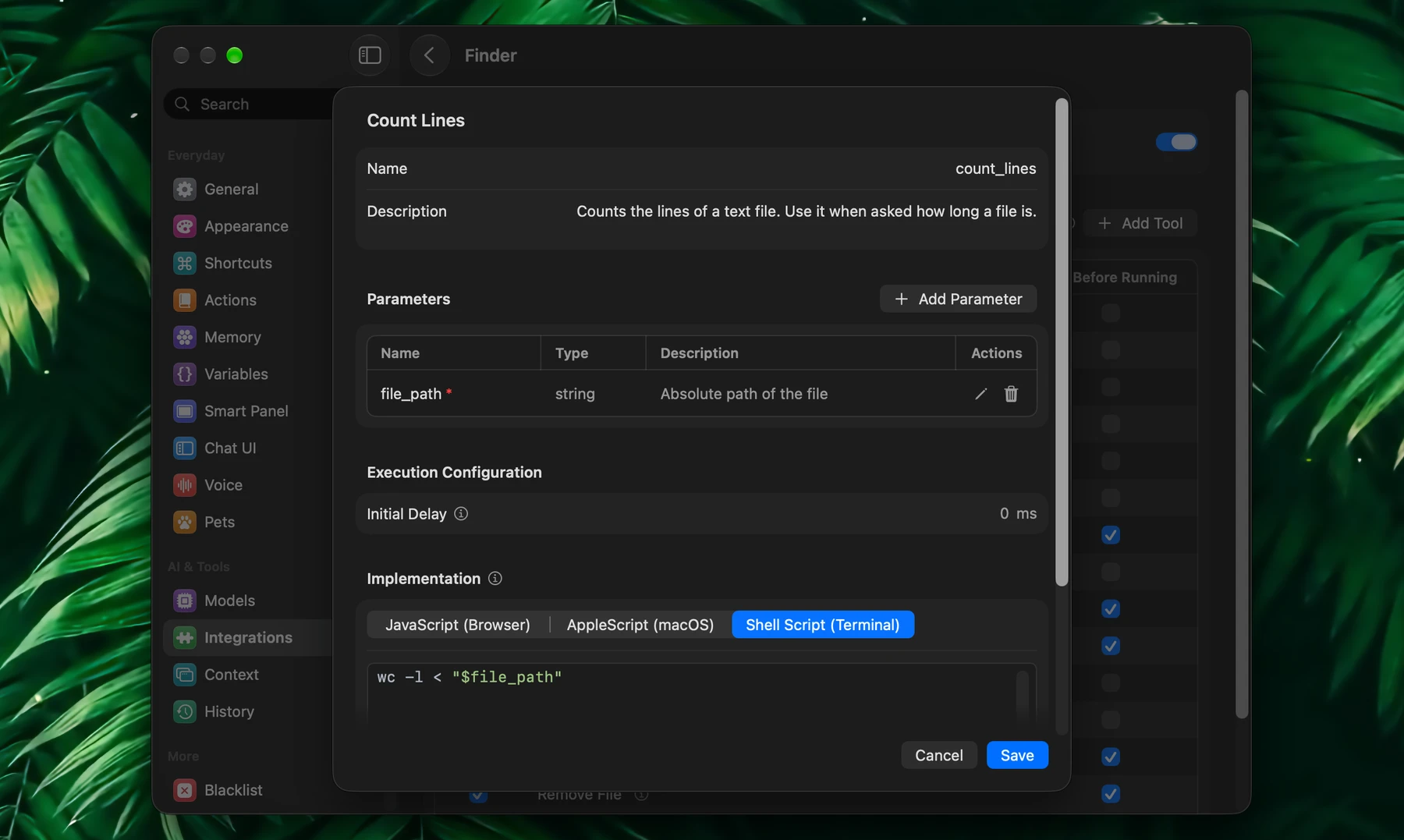Open History settings in the sidebar

coord(248,711)
